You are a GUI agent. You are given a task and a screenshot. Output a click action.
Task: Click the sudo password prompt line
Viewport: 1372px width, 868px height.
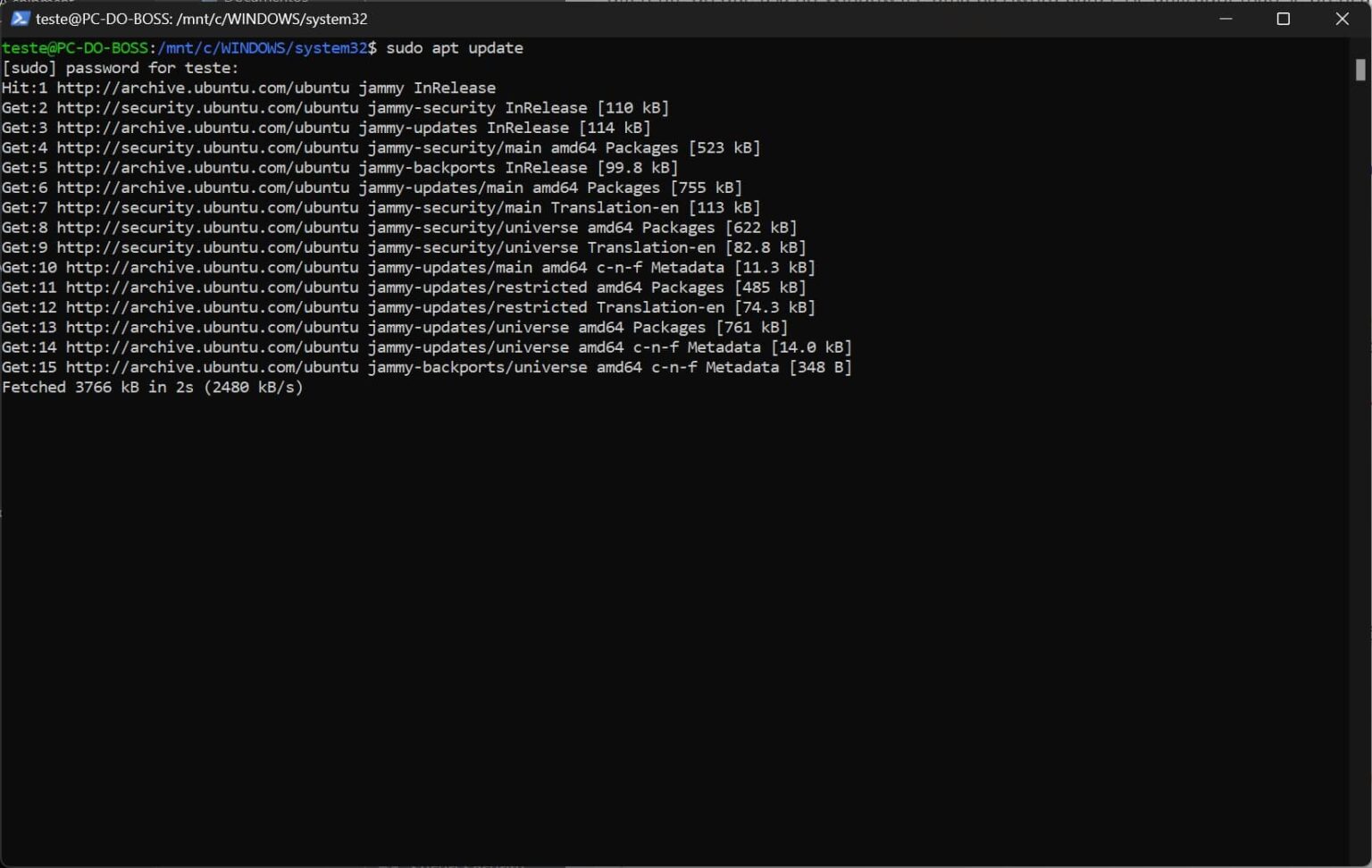(x=121, y=68)
